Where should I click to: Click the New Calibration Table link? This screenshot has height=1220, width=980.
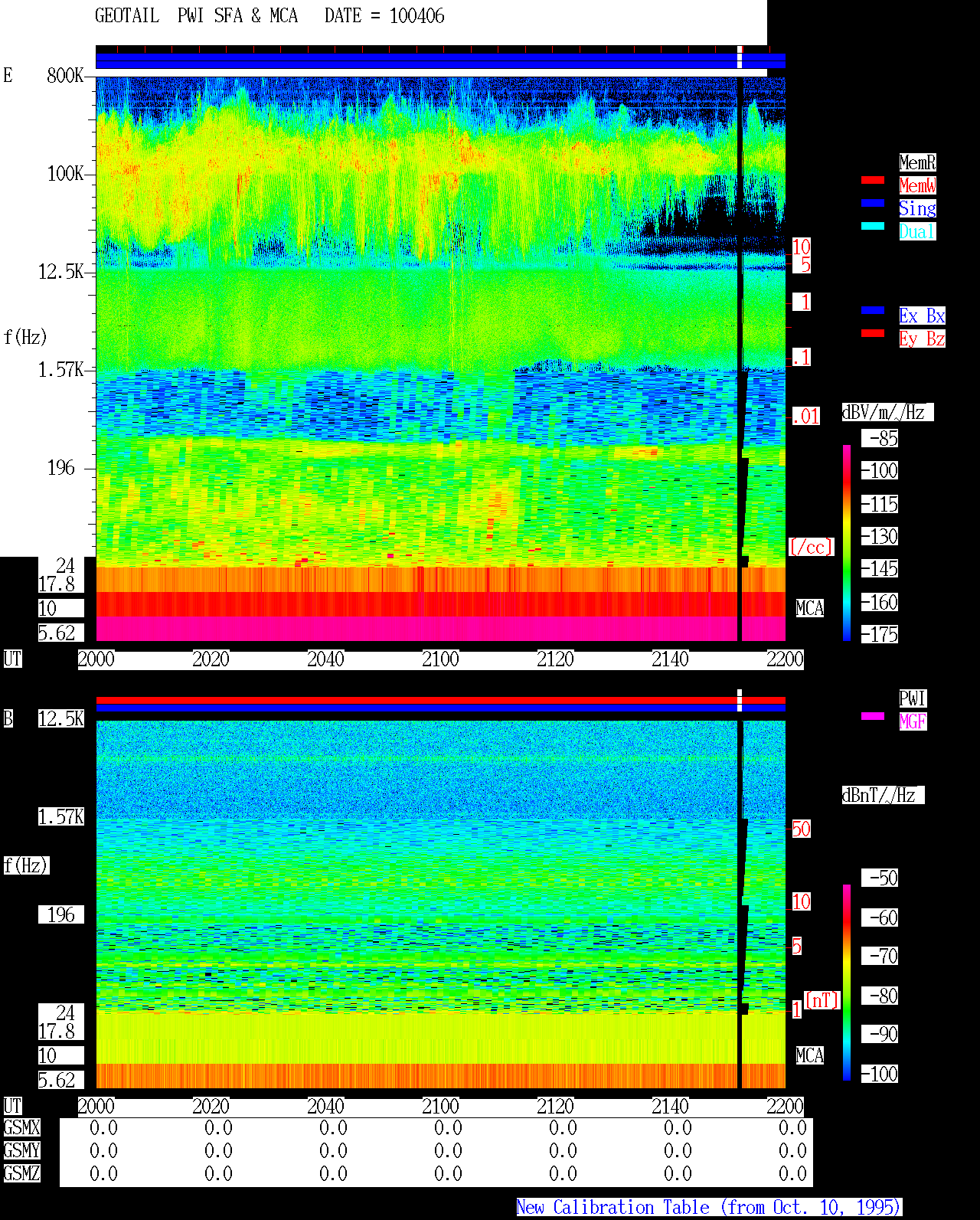pyautogui.click(x=709, y=1208)
